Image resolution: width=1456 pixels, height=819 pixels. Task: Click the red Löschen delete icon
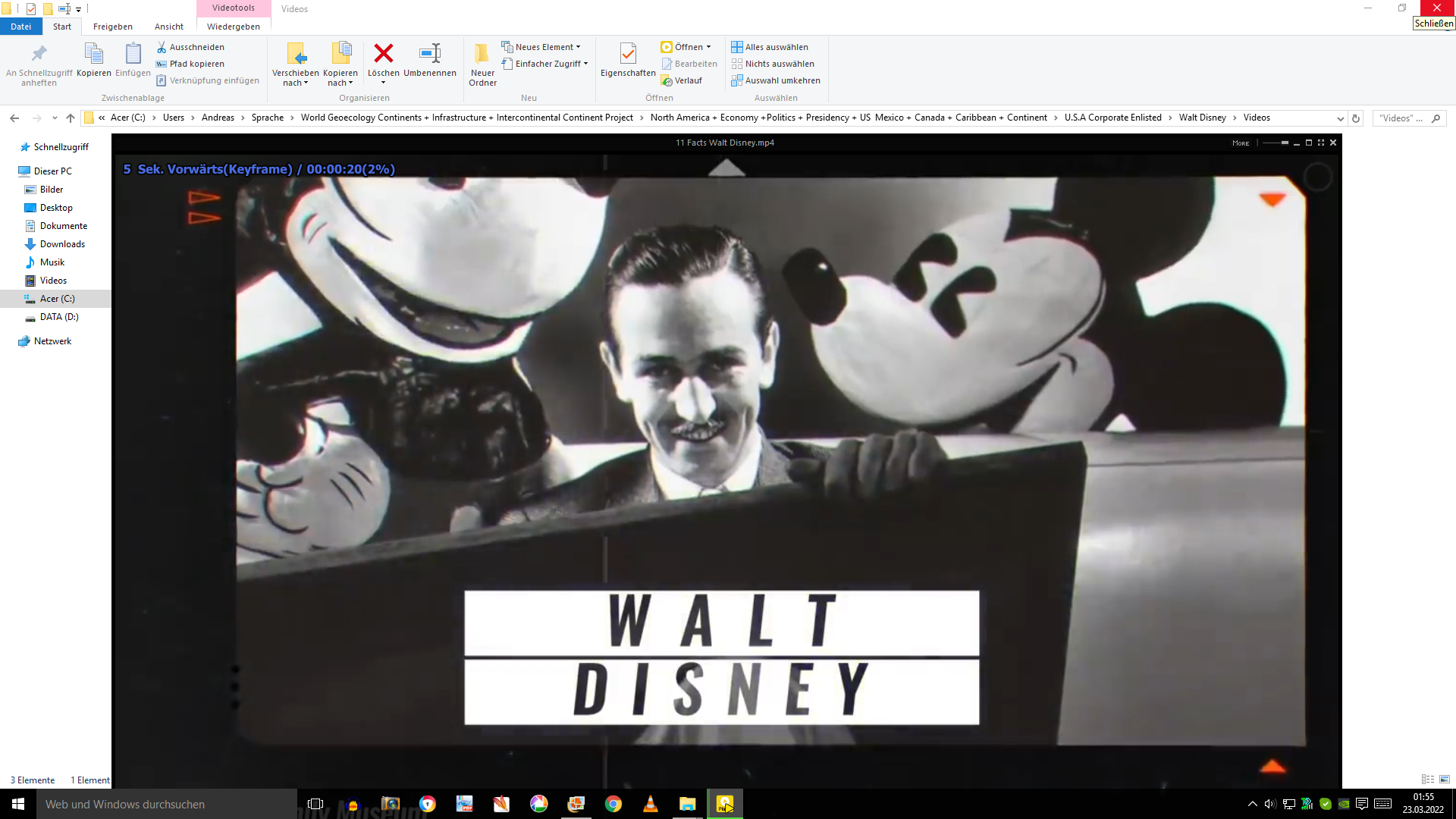coord(384,54)
